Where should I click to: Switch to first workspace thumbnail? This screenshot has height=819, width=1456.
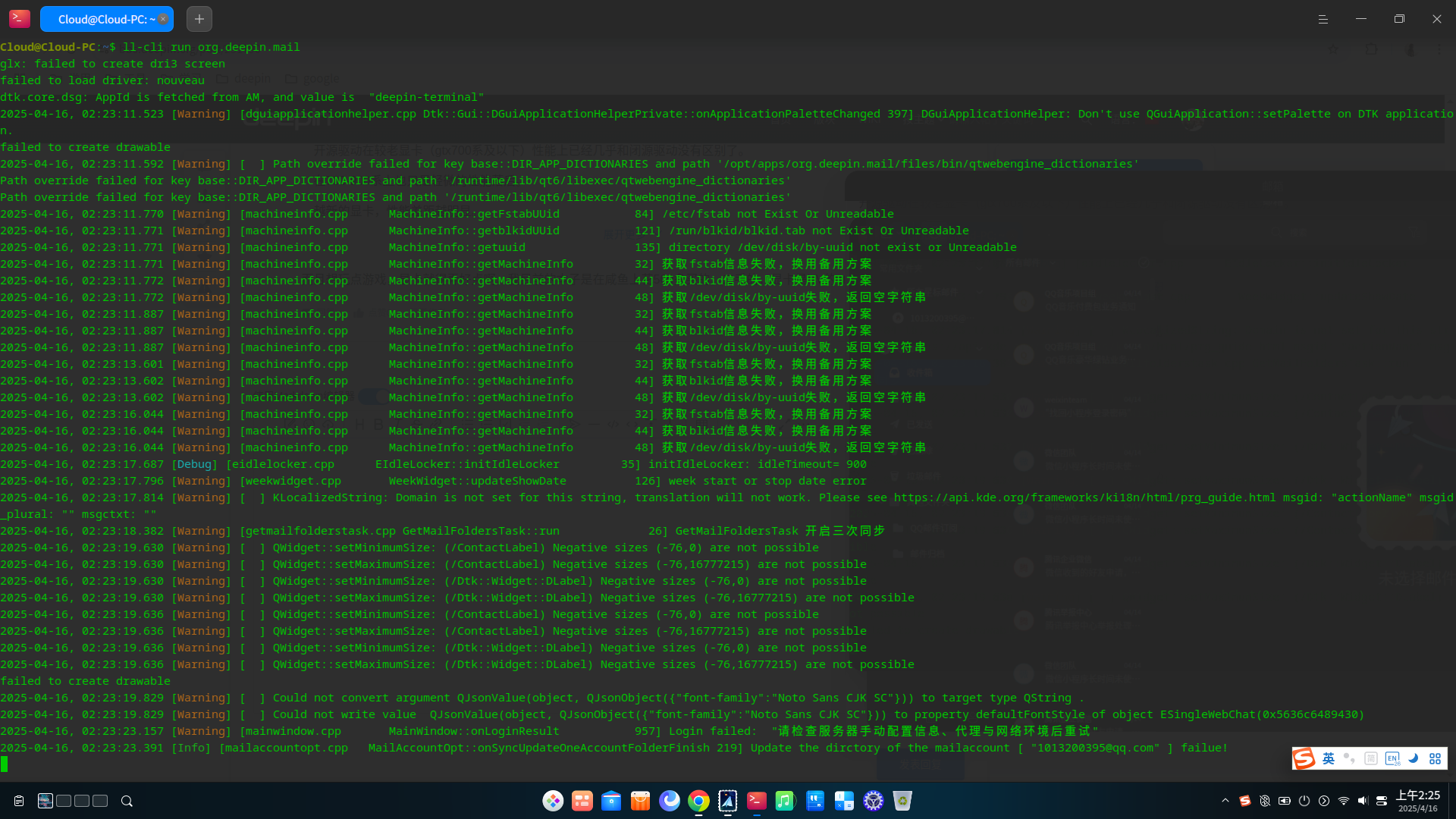45,801
